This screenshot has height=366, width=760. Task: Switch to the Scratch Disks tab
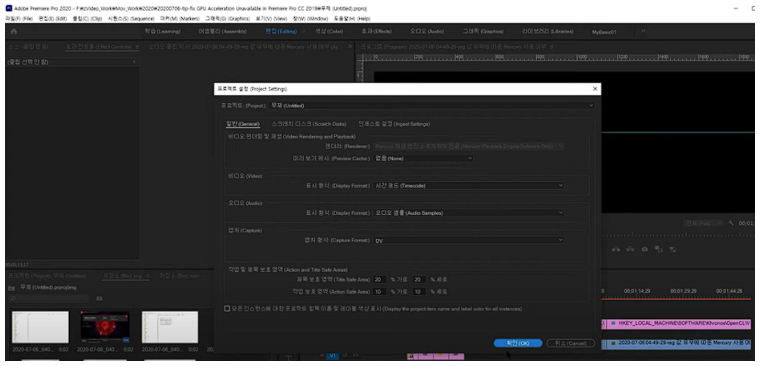coord(309,124)
